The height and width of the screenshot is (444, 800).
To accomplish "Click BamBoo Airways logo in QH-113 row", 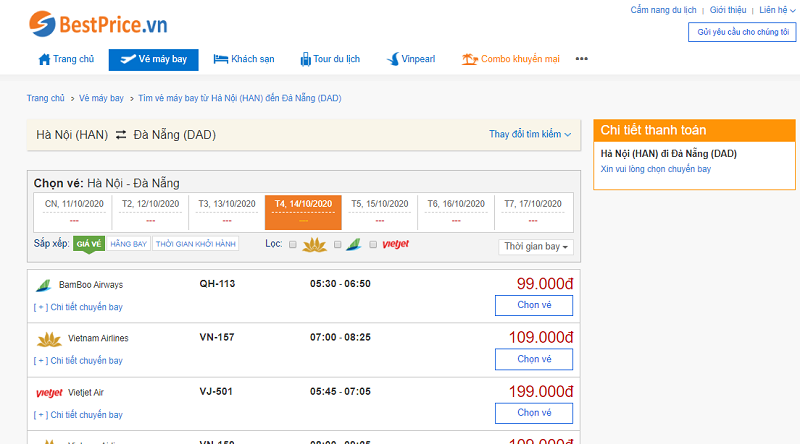I will pos(44,285).
